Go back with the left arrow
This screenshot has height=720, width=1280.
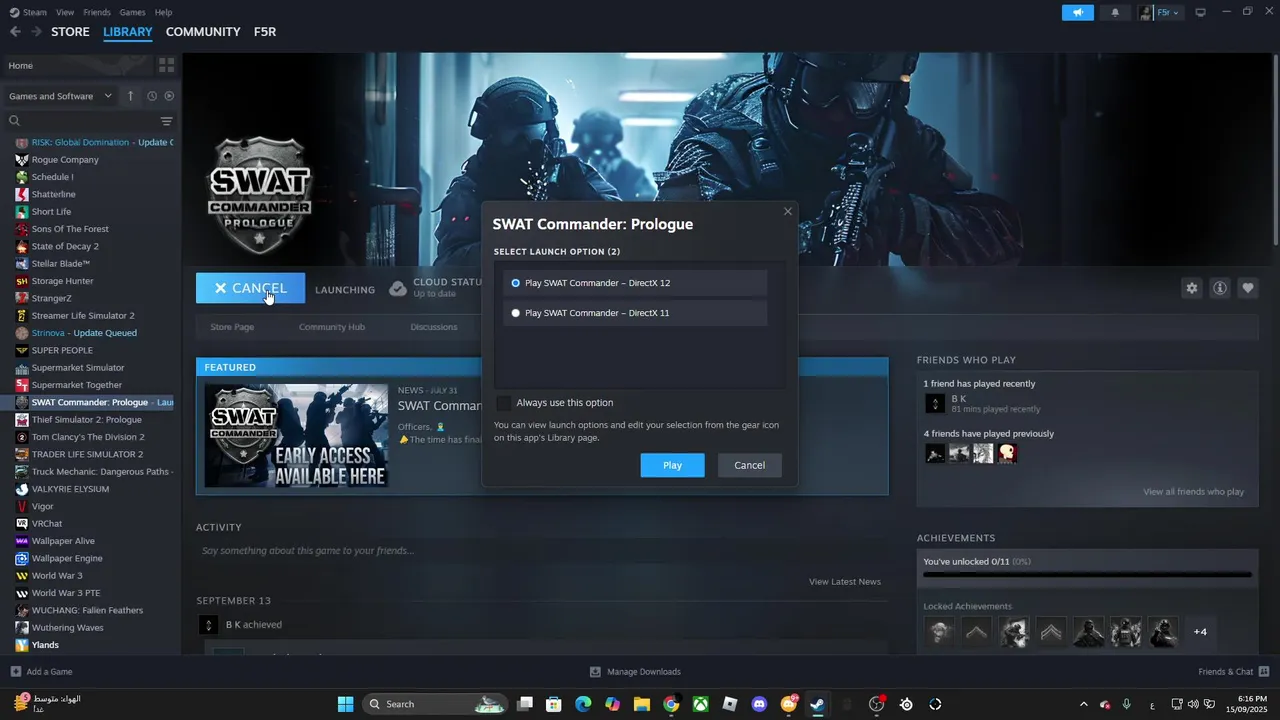point(15,32)
